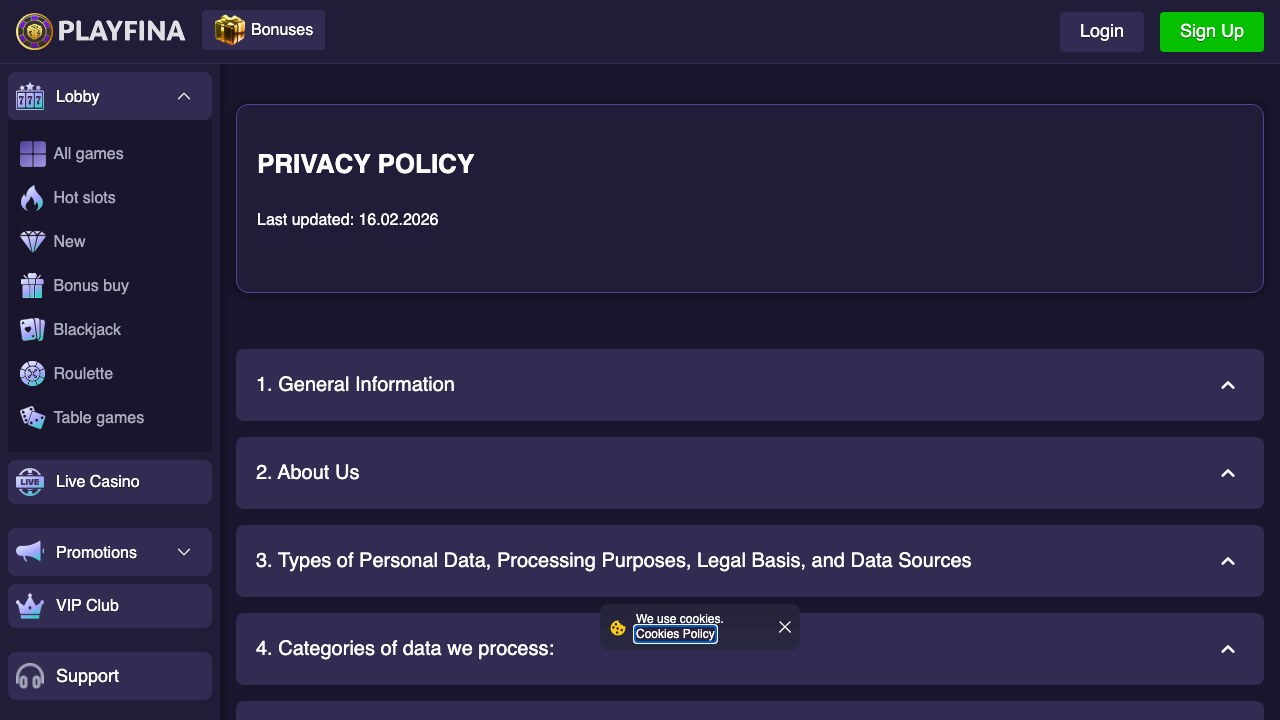Viewport: 1280px width, 720px height.
Task: Click the Login button
Action: click(x=1102, y=32)
